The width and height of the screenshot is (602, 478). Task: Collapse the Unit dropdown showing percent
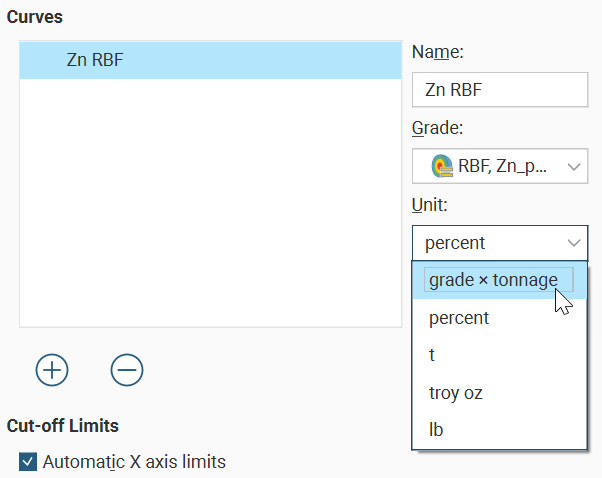pos(574,243)
